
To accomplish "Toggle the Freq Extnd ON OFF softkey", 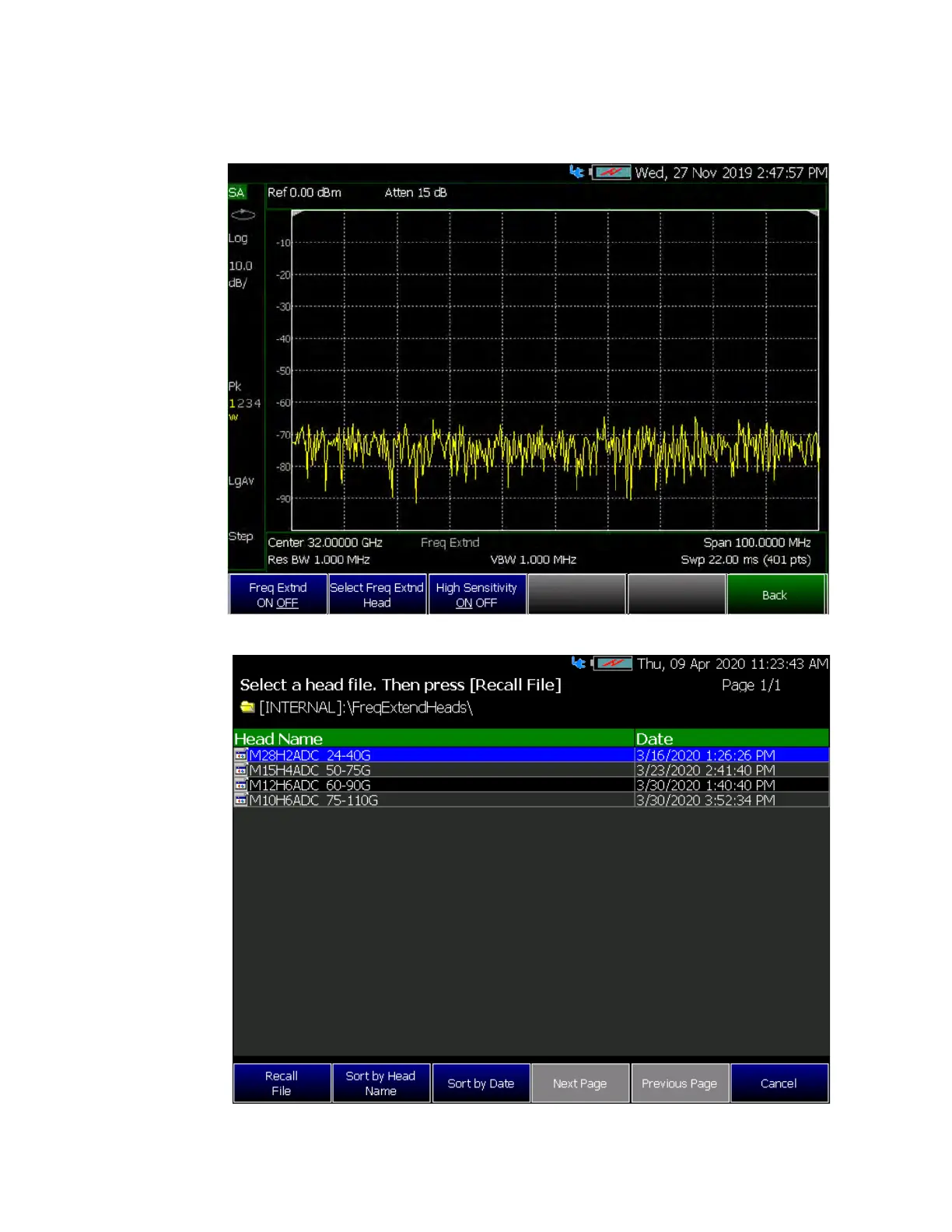I will click(x=278, y=594).
